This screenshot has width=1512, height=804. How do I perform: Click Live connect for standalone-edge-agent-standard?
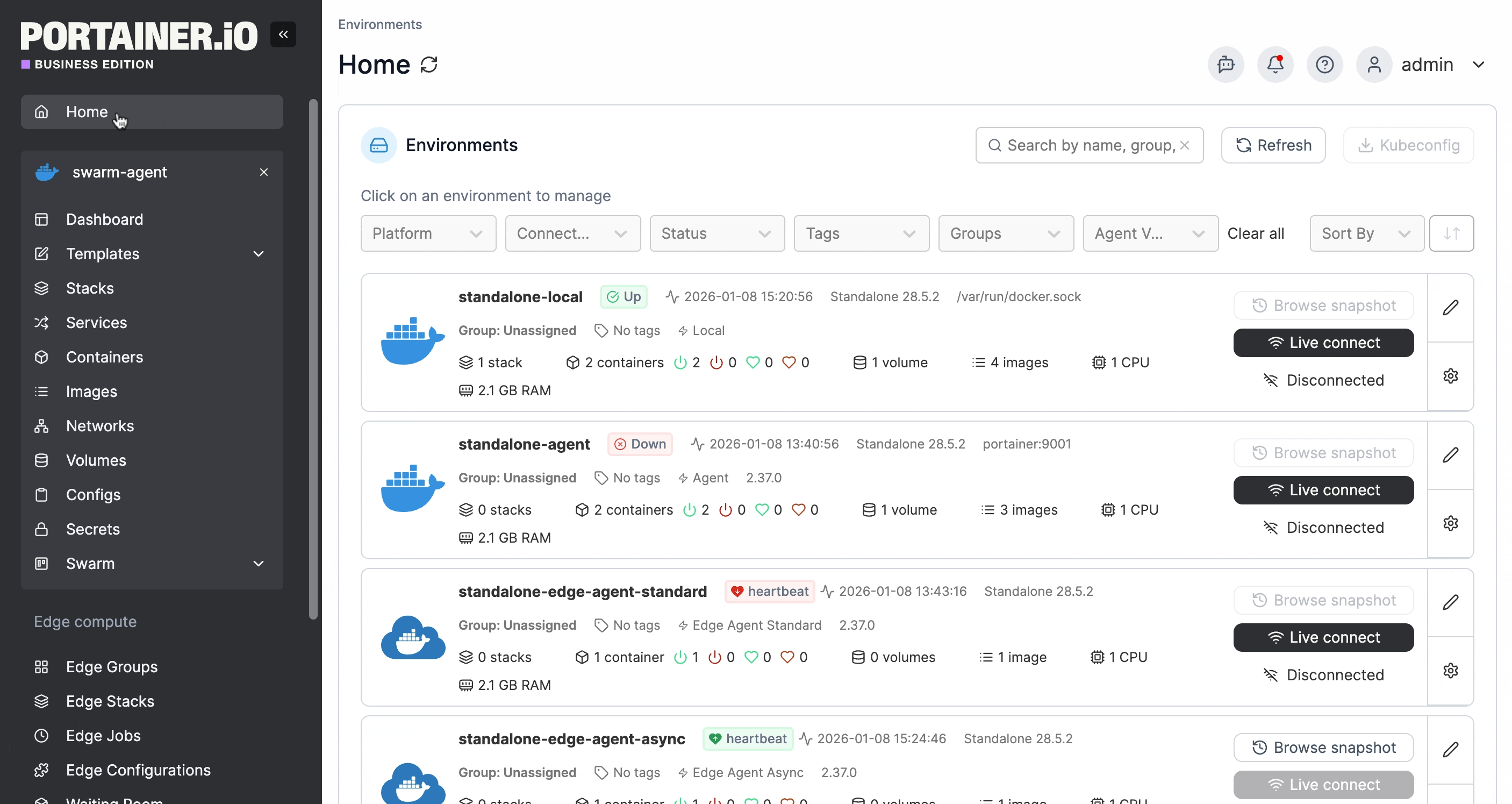tap(1323, 637)
